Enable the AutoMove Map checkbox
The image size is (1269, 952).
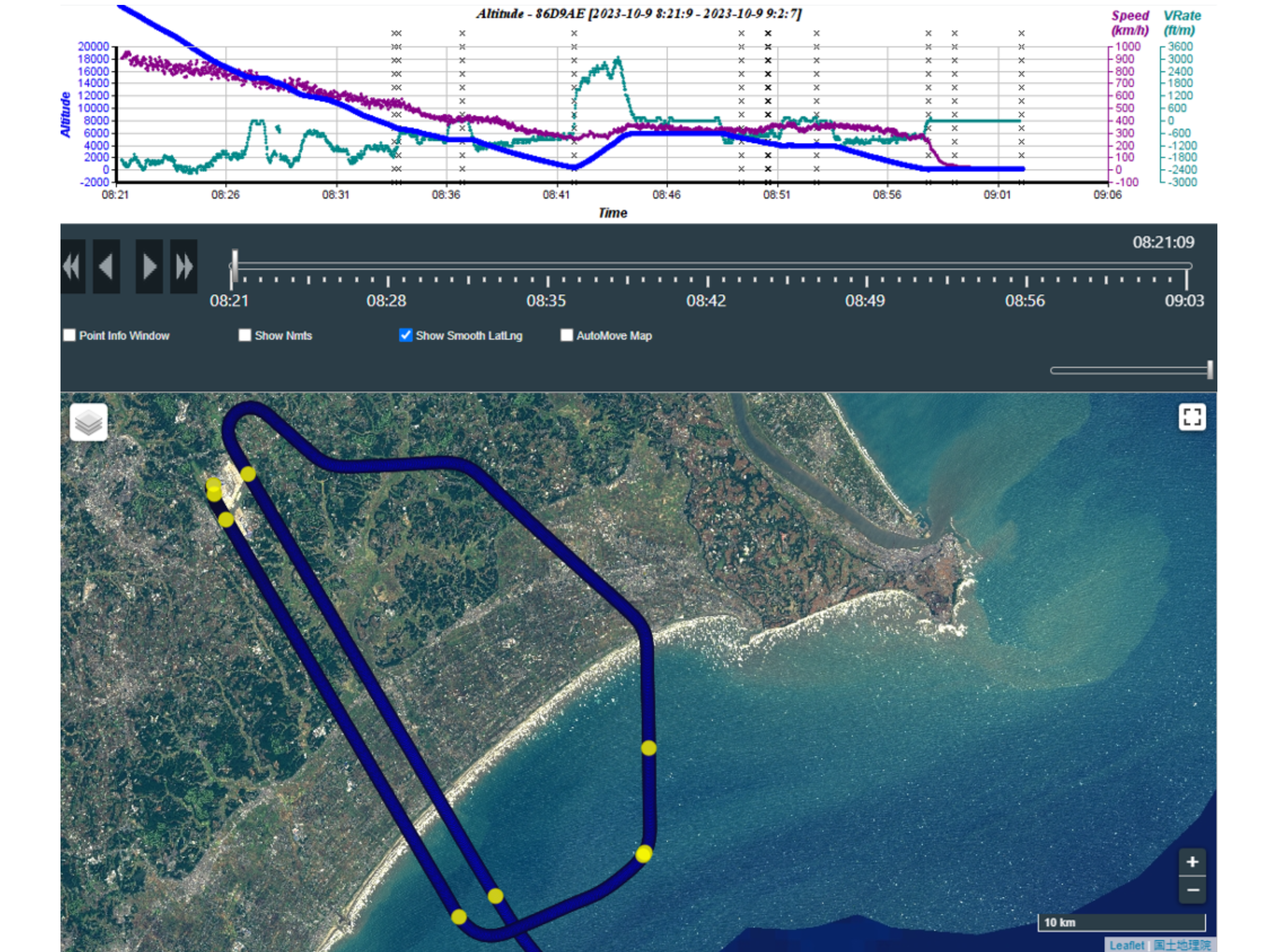(x=567, y=335)
